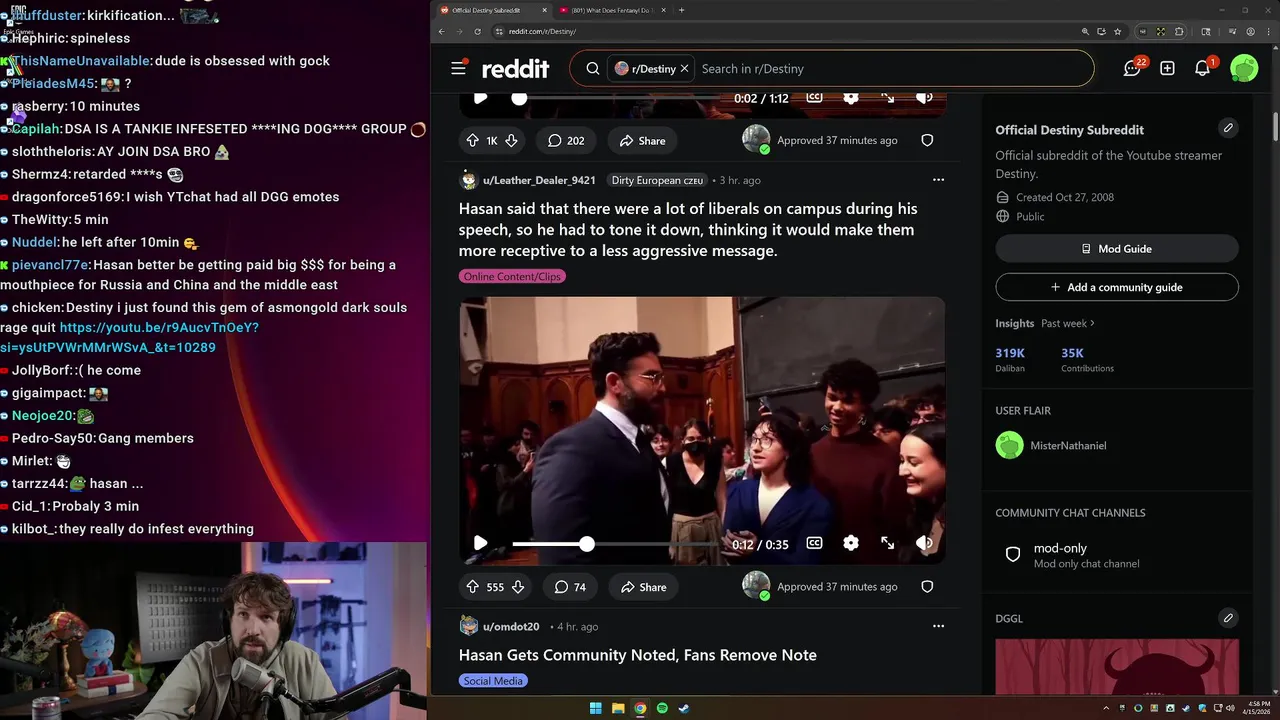
Task: Seek on the 0:35 video progress bar
Action: point(618,544)
